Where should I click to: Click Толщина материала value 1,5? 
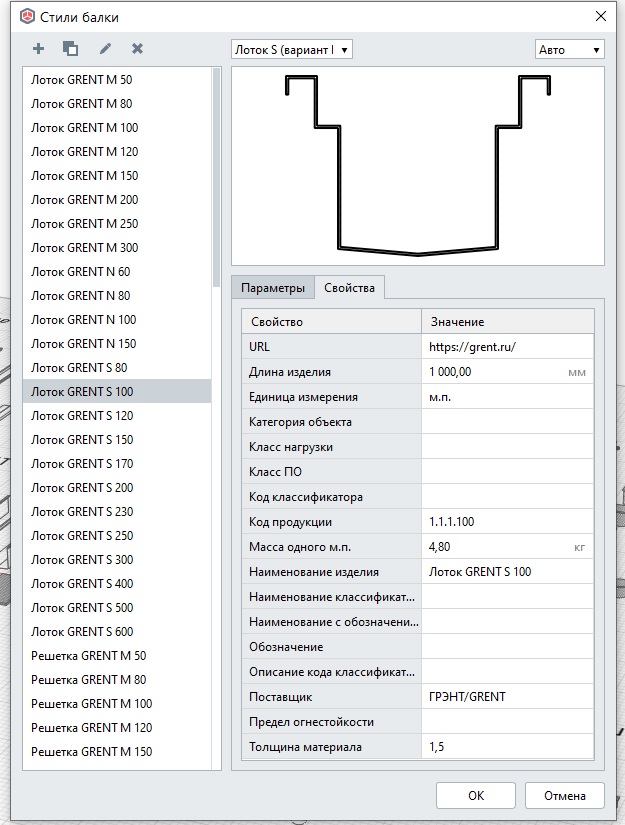[507, 747]
